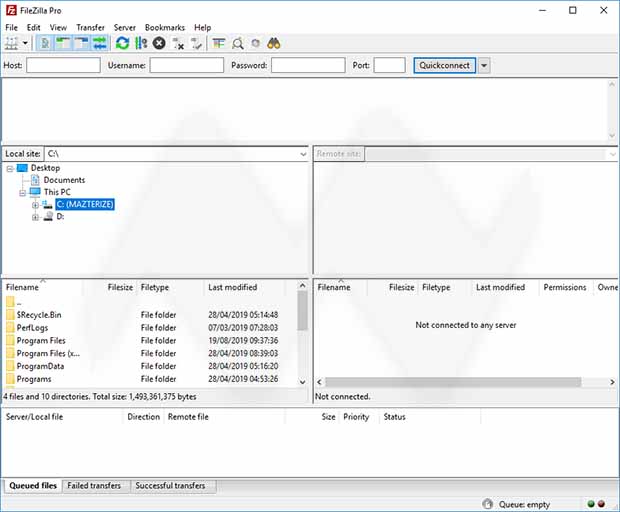Click the red activity indicator dot
The height and width of the screenshot is (512, 620).
tap(601, 504)
